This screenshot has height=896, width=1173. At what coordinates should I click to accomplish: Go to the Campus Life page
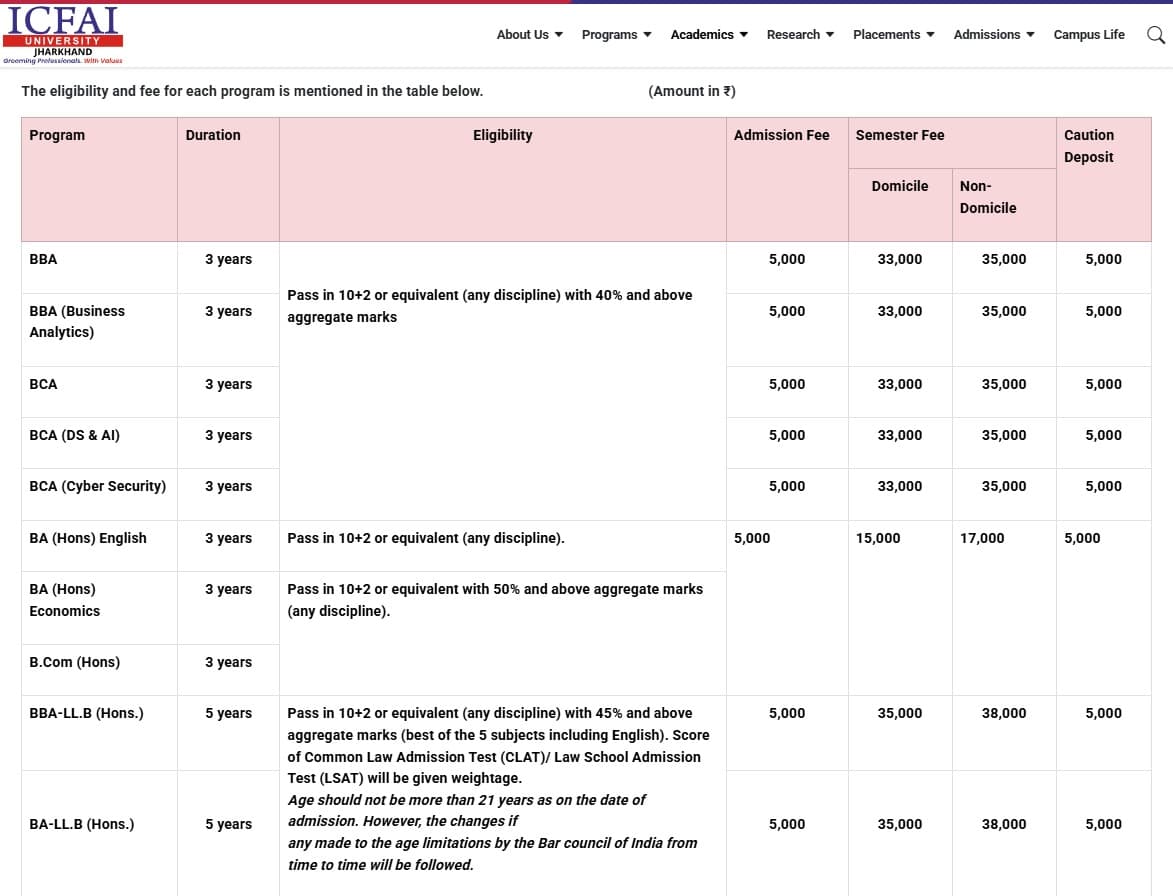pyautogui.click(x=1088, y=35)
